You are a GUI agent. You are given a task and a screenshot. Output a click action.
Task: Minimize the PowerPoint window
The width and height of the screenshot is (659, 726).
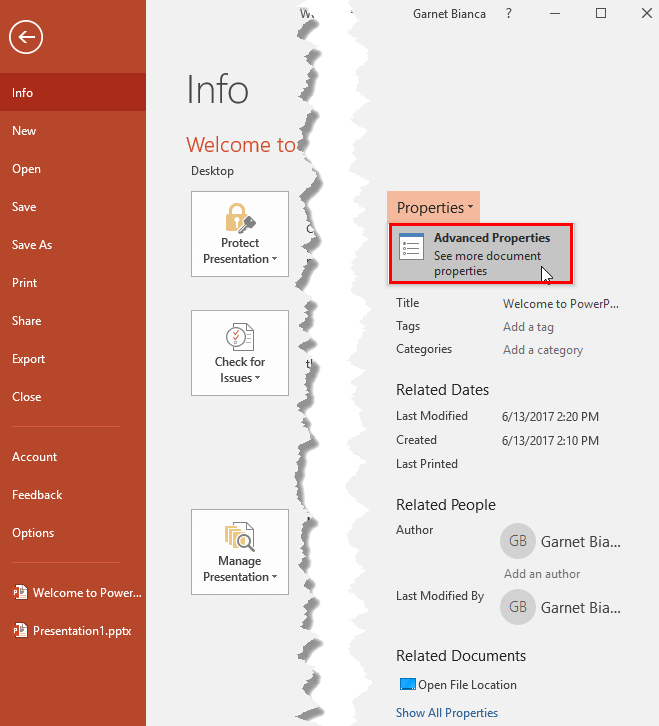click(x=555, y=13)
